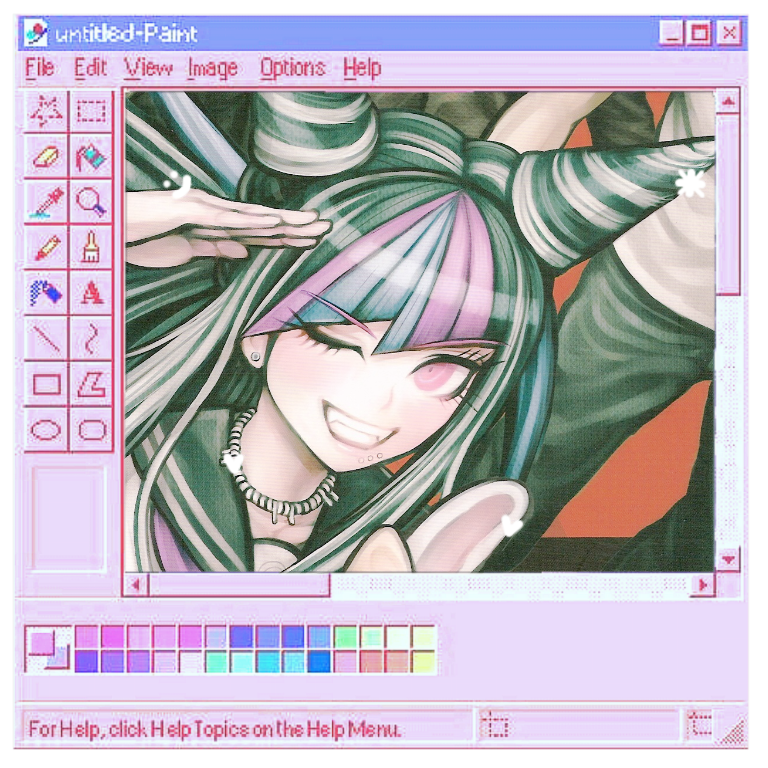This screenshot has height=768, width=768.
Task: Select the Curve tool
Action: coord(92,339)
